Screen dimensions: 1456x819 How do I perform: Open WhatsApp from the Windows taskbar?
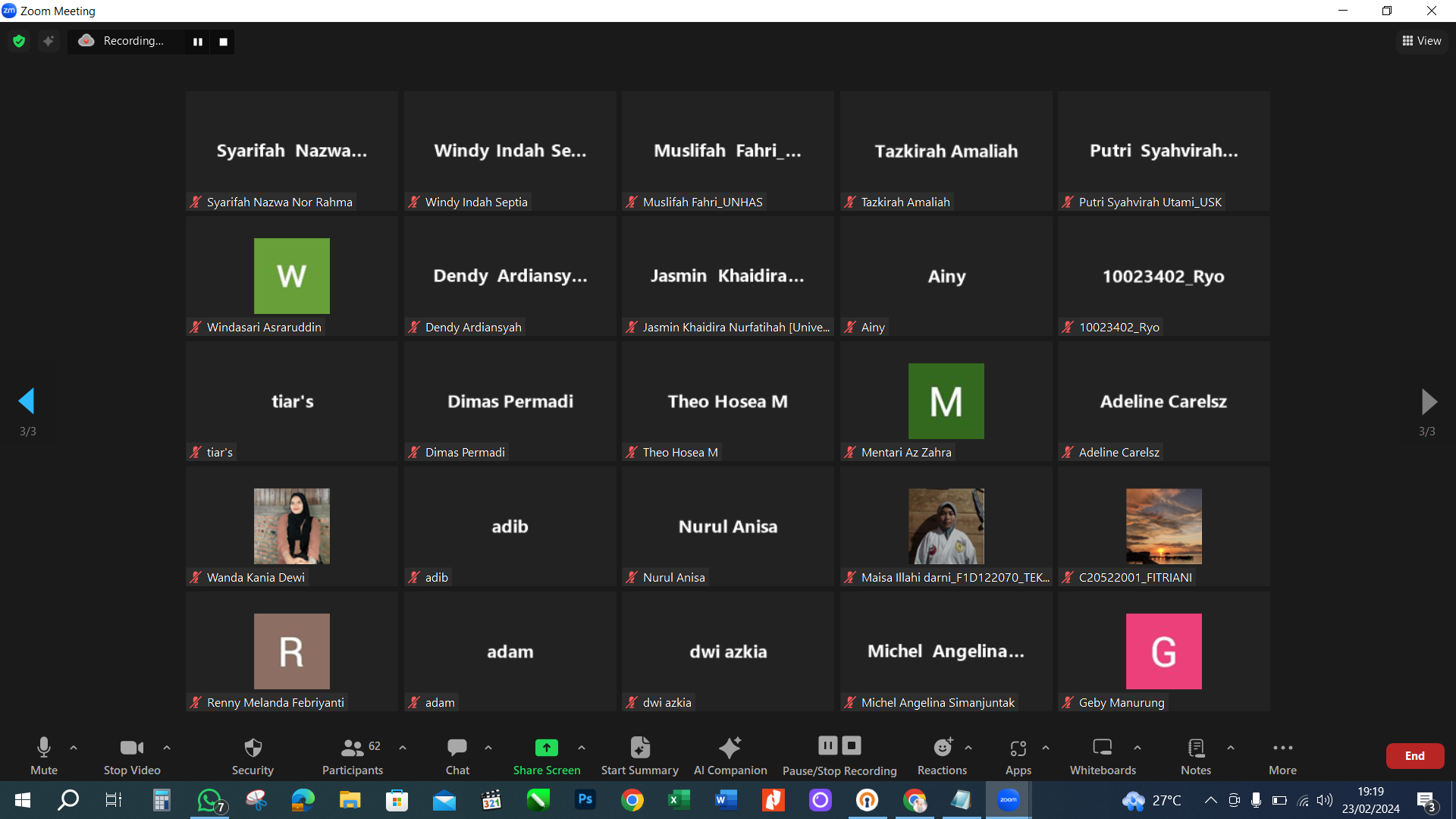coord(209,800)
